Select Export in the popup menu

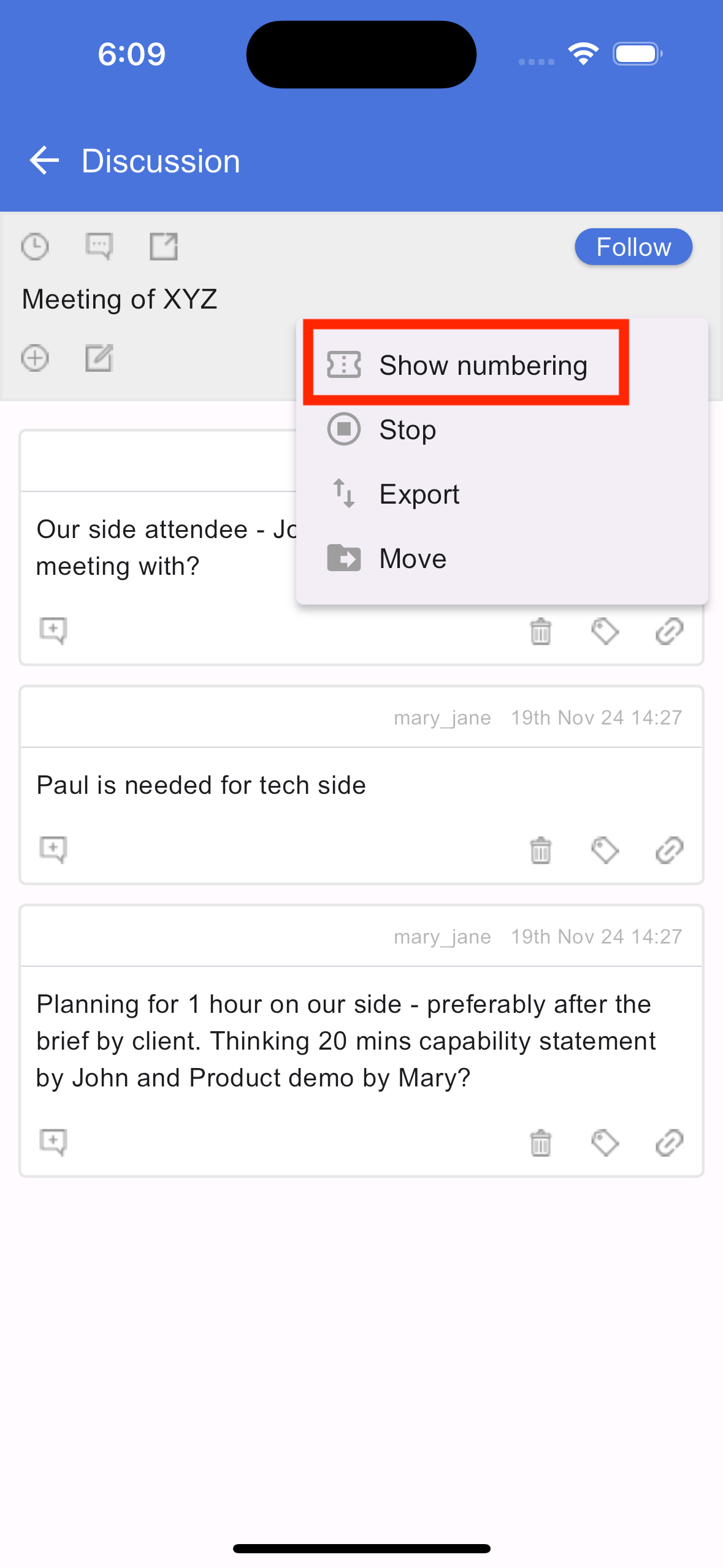point(502,494)
